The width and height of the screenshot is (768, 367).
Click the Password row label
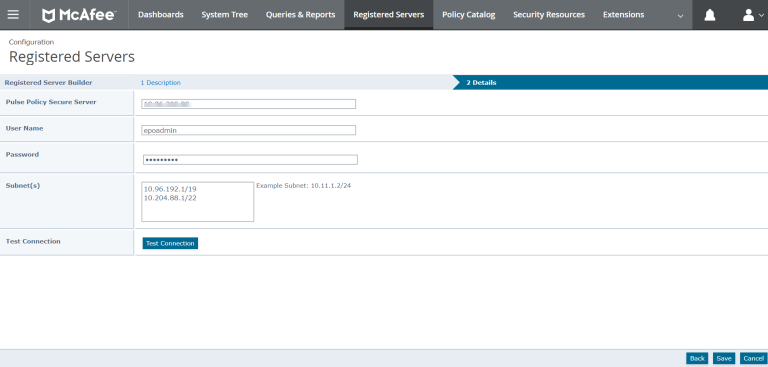pyautogui.click(x=22, y=154)
